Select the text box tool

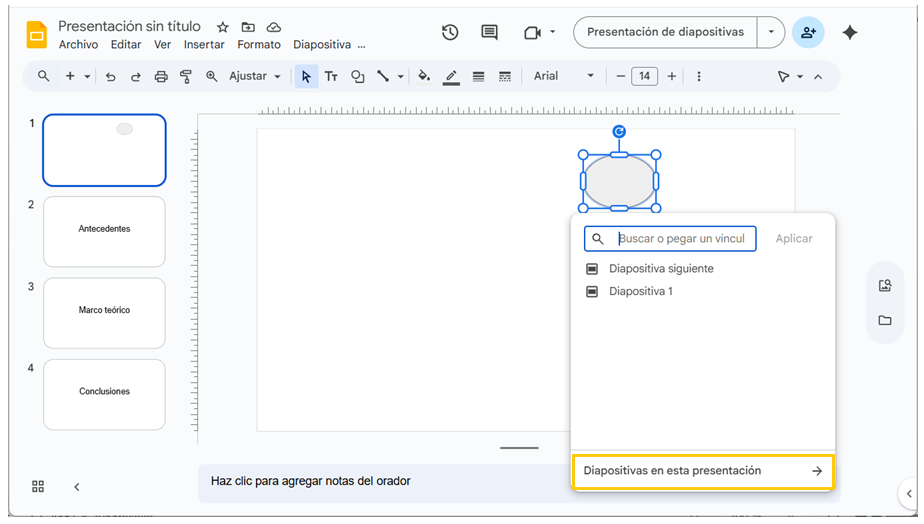click(x=331, y=76)
